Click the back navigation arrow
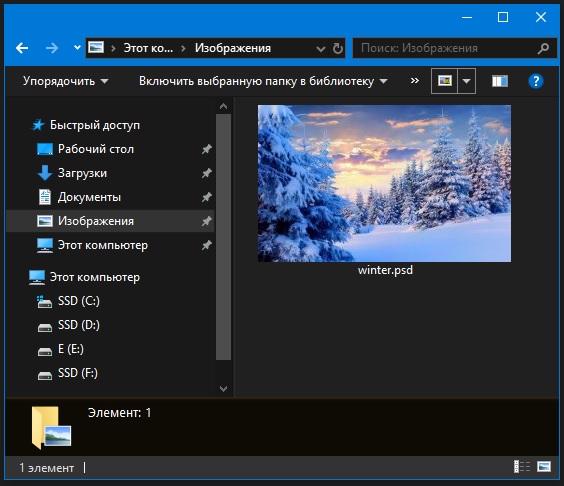 click(x=22, y=48)
